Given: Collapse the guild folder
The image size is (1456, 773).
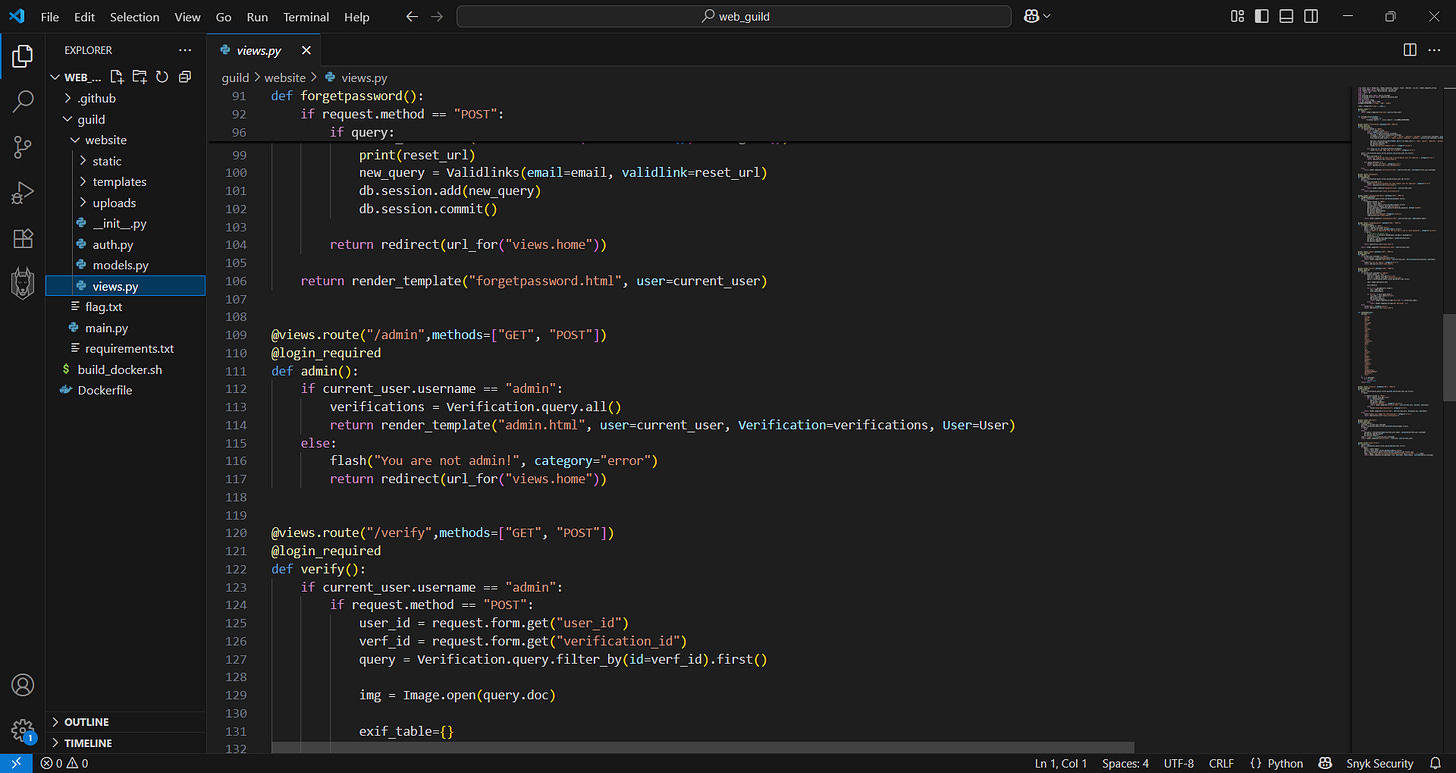Looking at the screenshot, I should pyautogui.click(x=91, y=119).
